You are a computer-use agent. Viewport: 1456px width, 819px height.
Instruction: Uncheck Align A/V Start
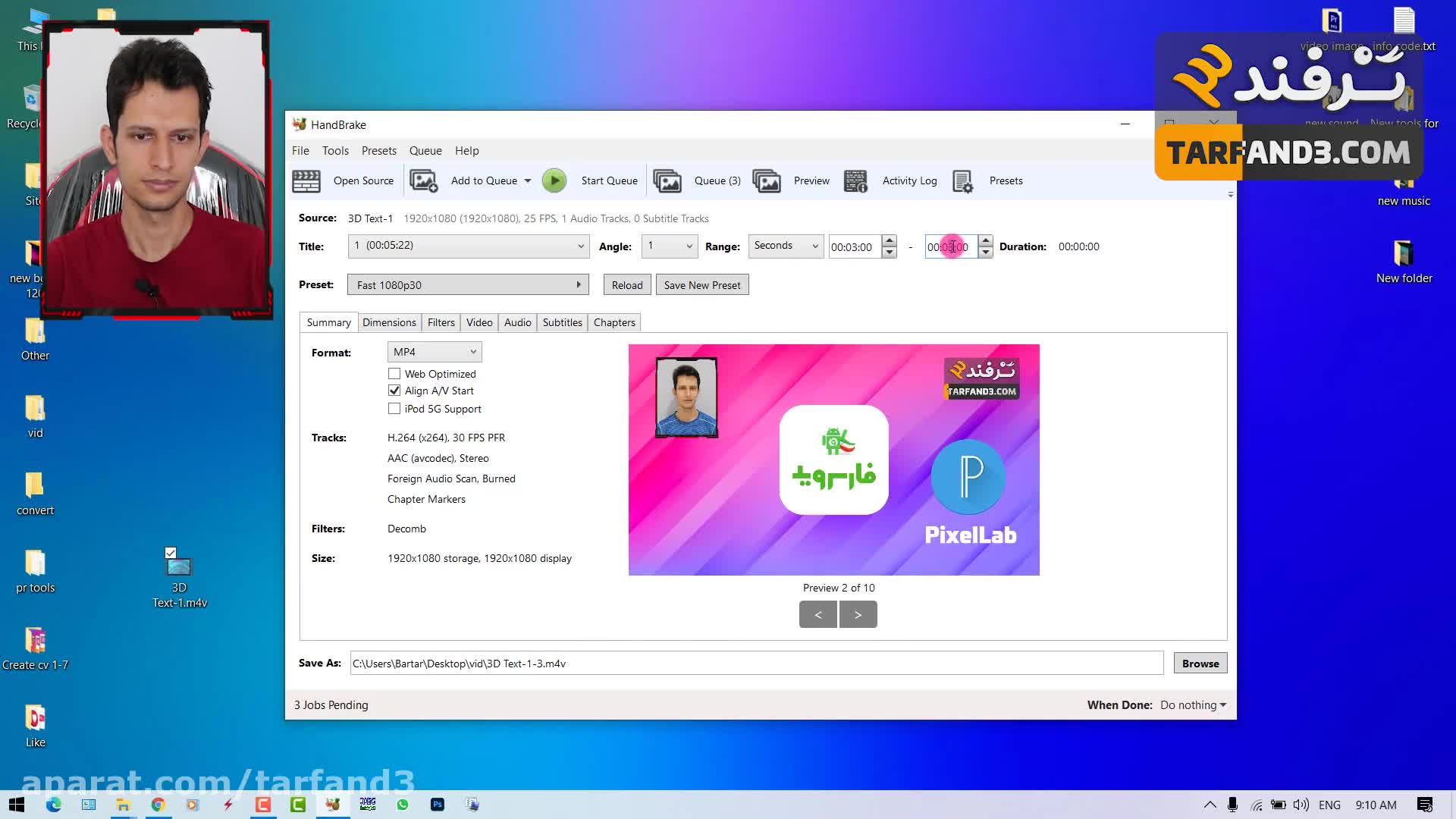point(394,391)
